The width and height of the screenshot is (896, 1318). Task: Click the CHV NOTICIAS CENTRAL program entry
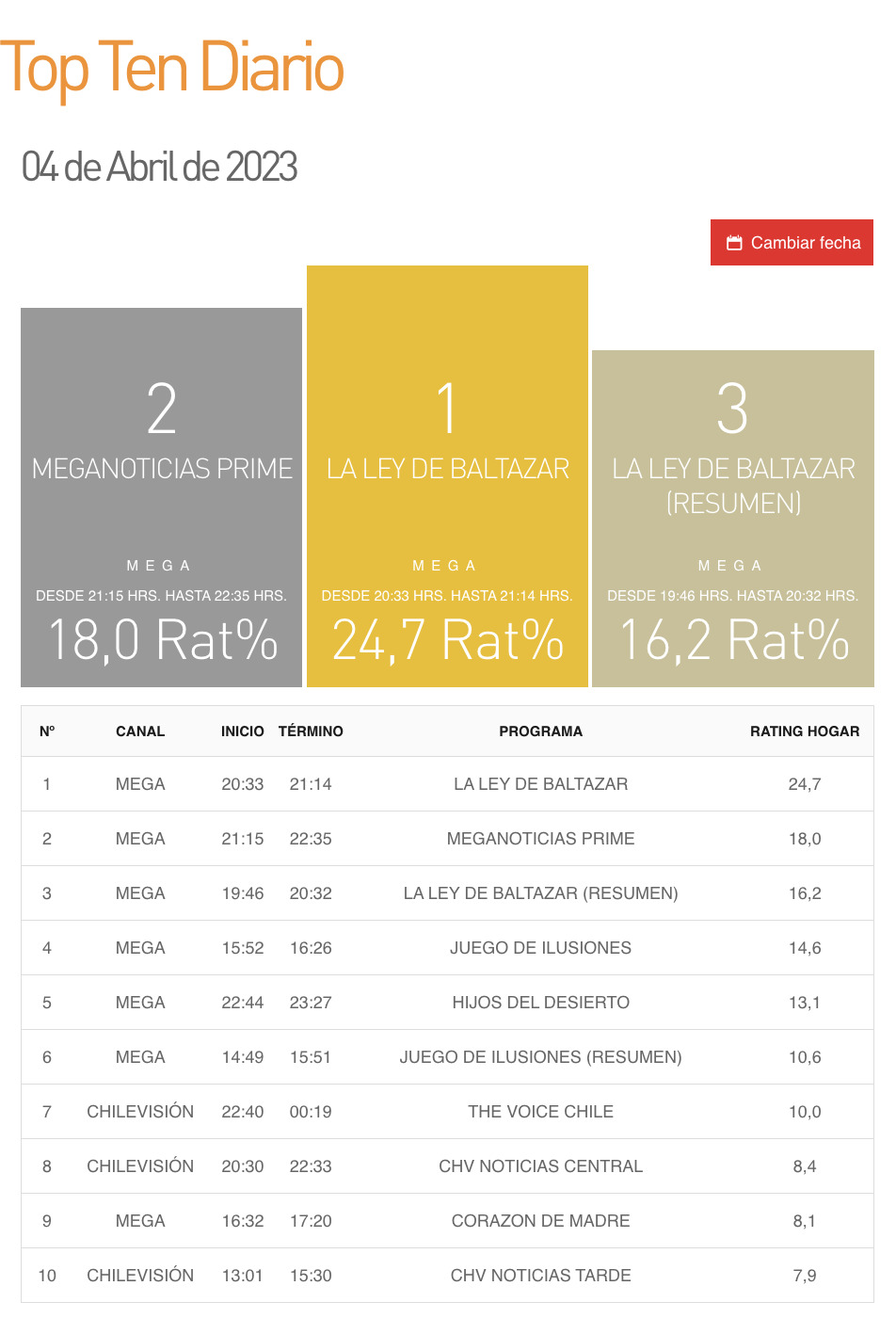(x=541, y=1165)
